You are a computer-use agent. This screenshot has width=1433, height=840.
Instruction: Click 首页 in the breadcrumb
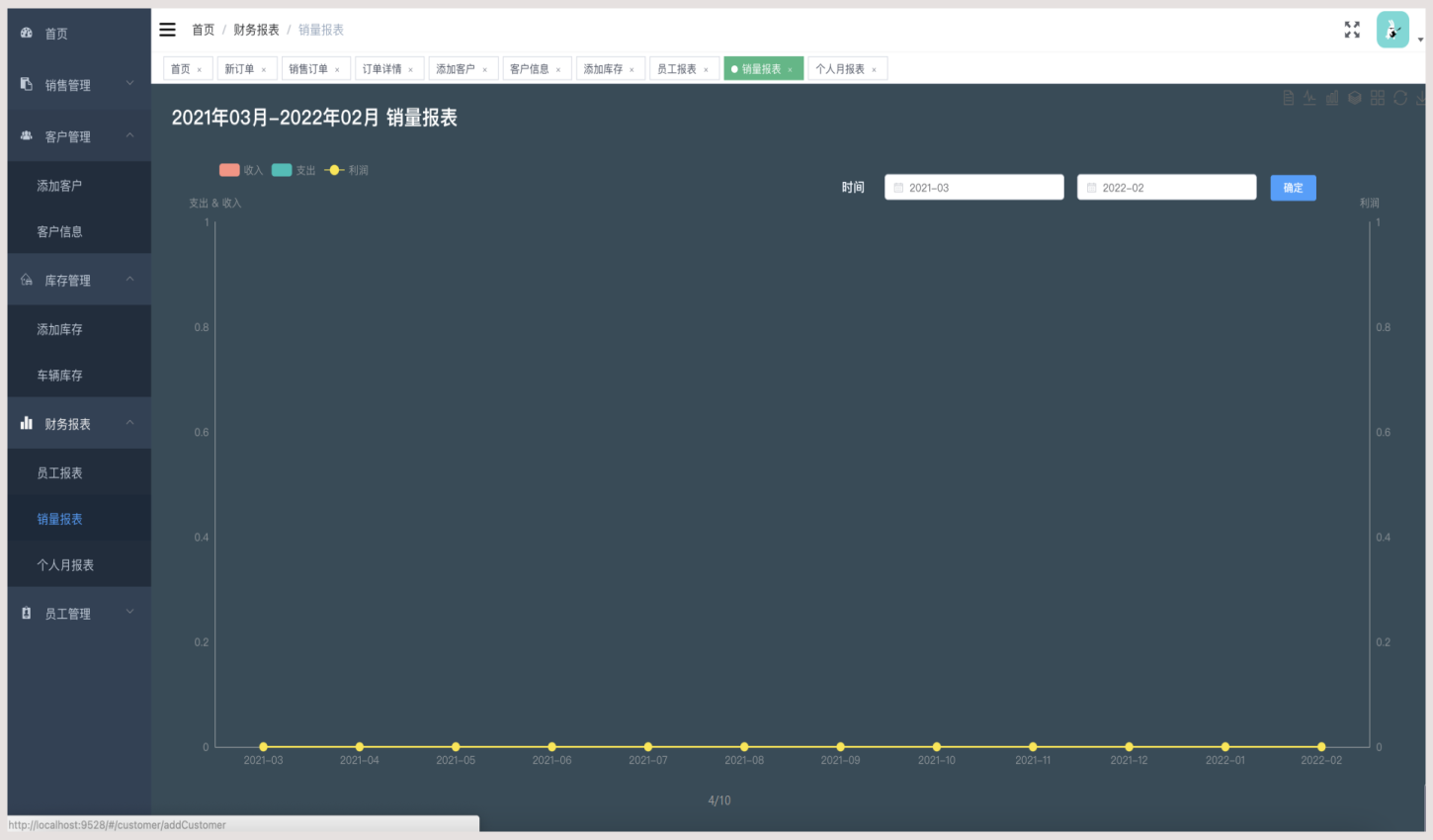tap(203, 30)
